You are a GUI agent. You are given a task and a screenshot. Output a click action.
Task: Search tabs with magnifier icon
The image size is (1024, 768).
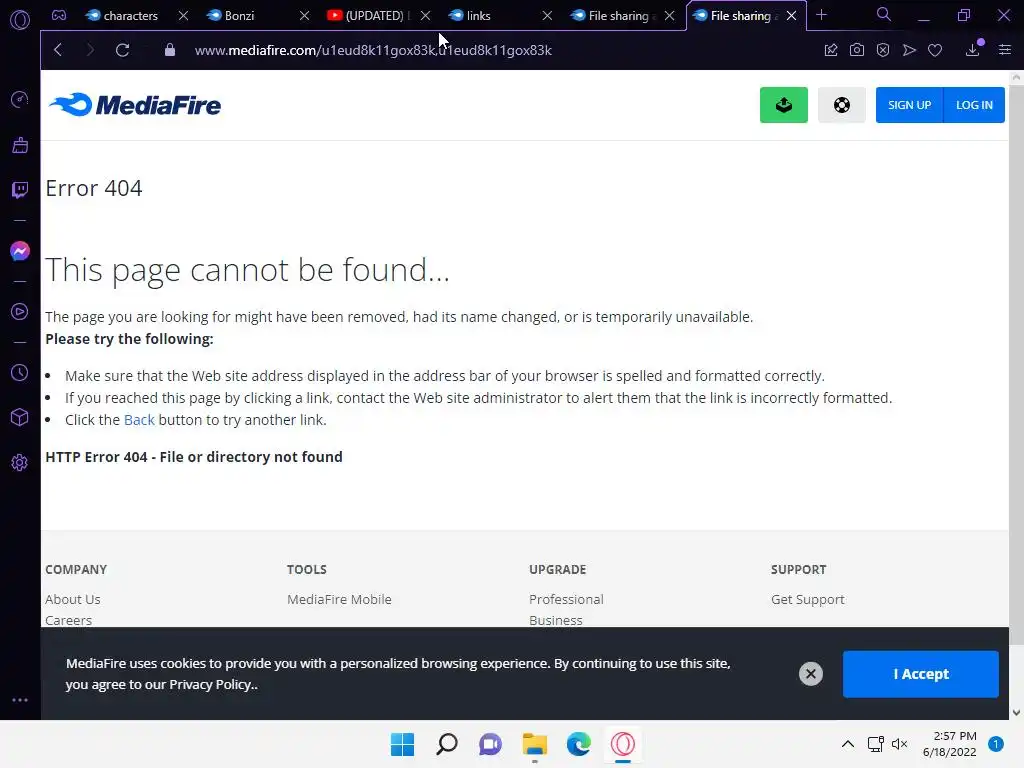coord(884,14)
